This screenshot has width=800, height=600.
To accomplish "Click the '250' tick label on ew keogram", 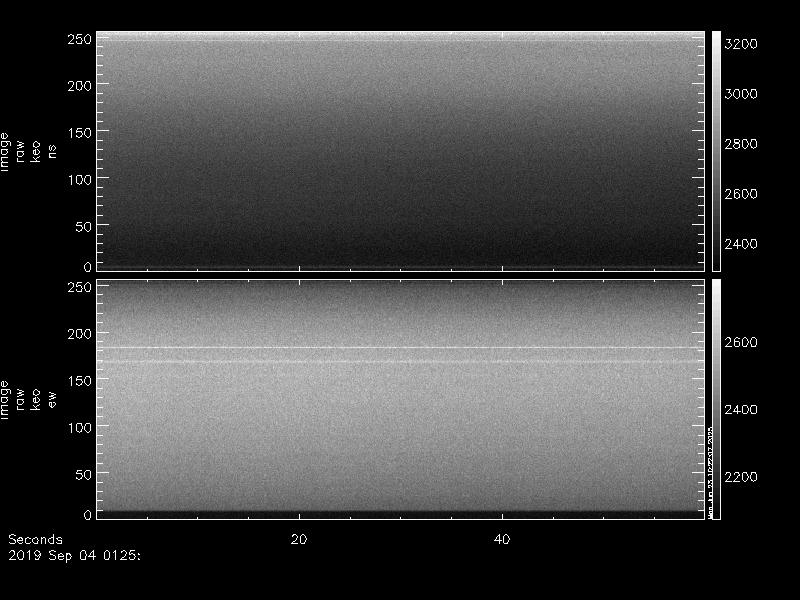I will (x=80, y=287).
